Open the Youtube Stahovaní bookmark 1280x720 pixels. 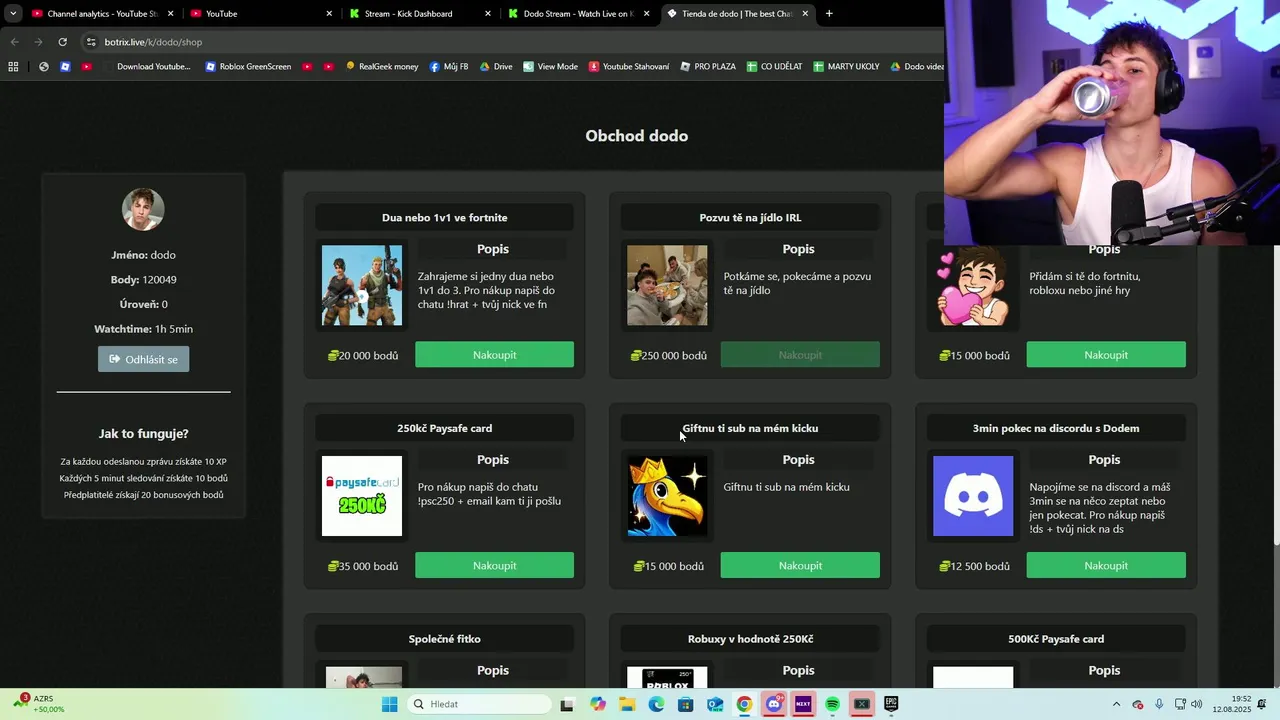pos(629,67)
